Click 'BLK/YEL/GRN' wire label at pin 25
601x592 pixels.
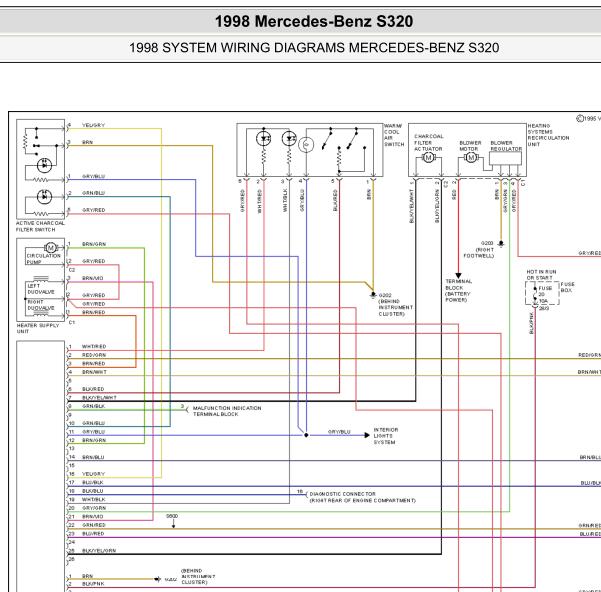click(99, 551)
